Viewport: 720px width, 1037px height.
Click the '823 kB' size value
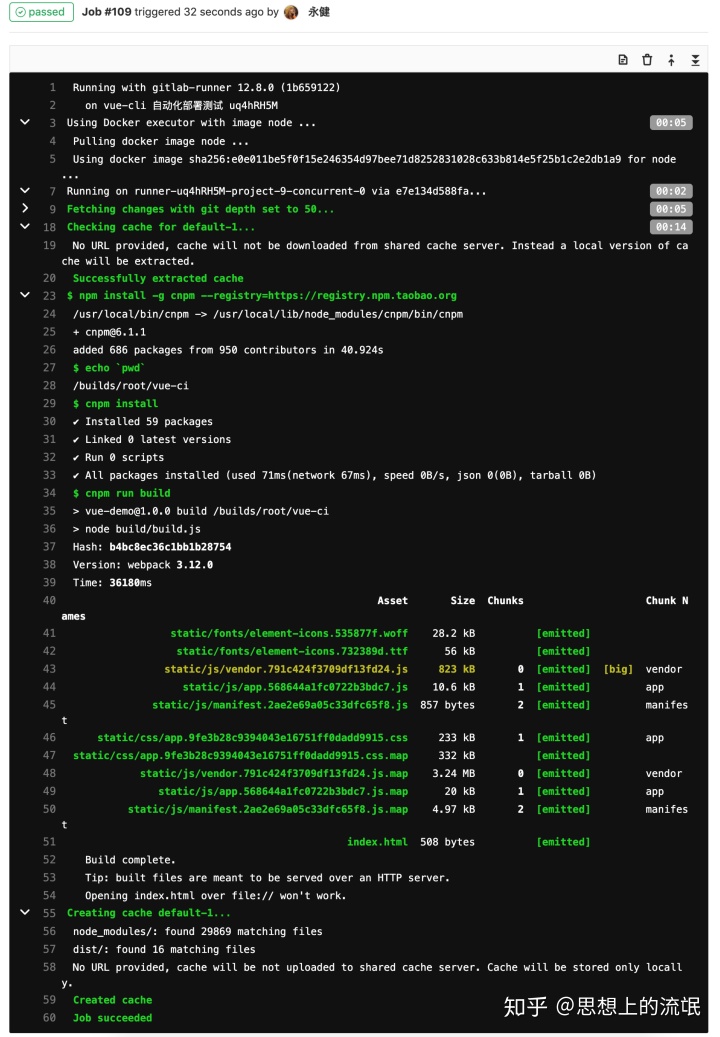tap(457, 669)
